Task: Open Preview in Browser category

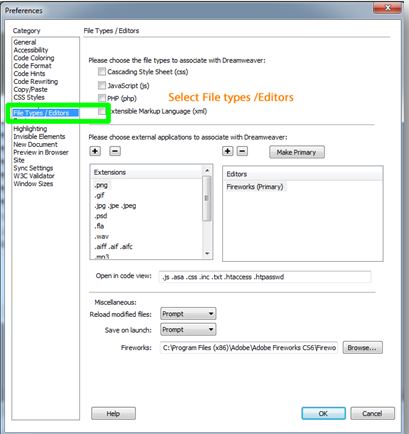Action: pos(41,152)
